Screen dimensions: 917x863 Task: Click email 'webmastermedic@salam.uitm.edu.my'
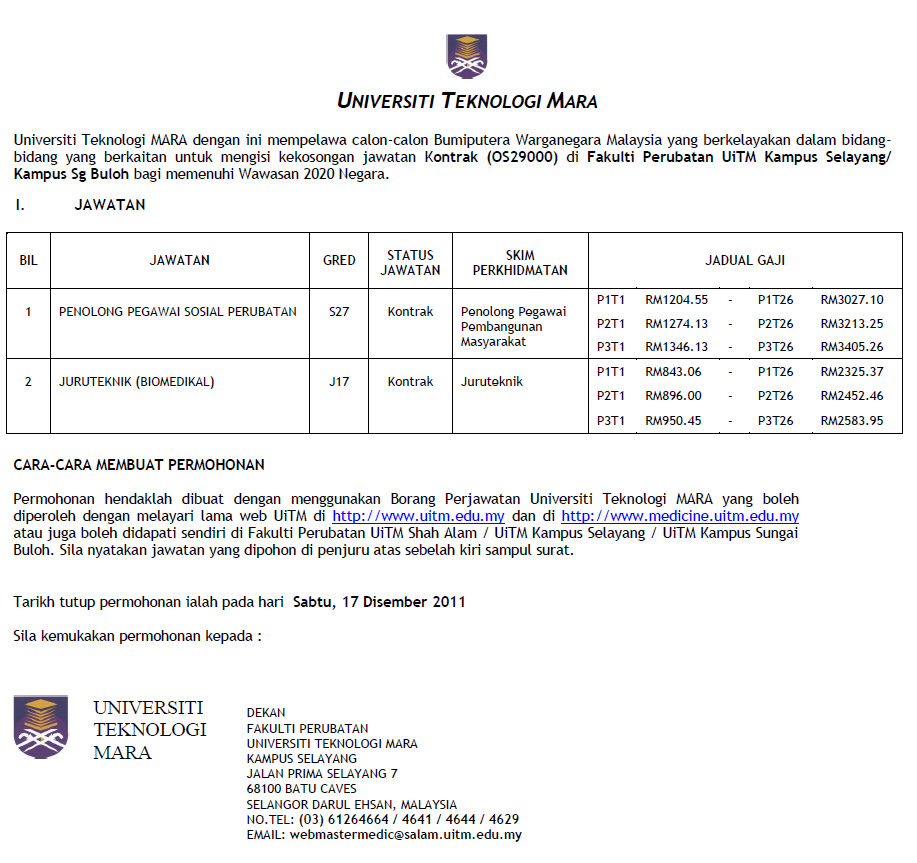coord(405,835)
